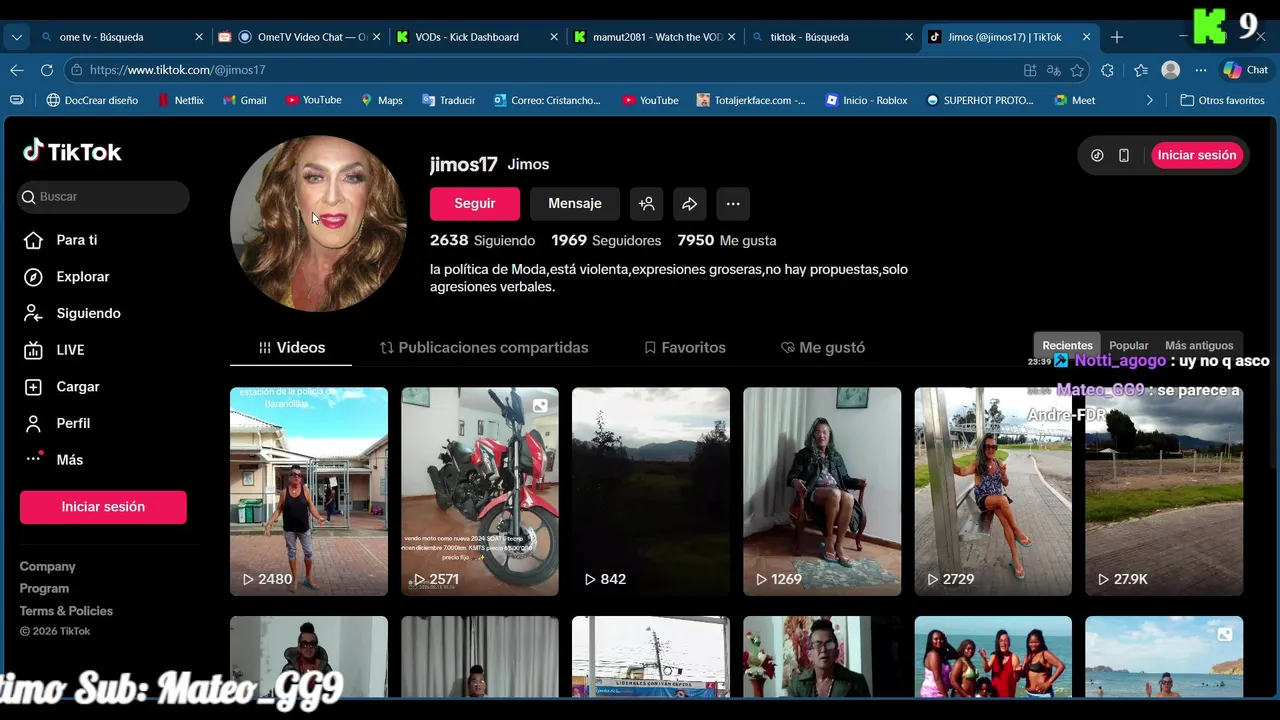
Task: Open the Netflix bookmark
Action: coord(180,100)
